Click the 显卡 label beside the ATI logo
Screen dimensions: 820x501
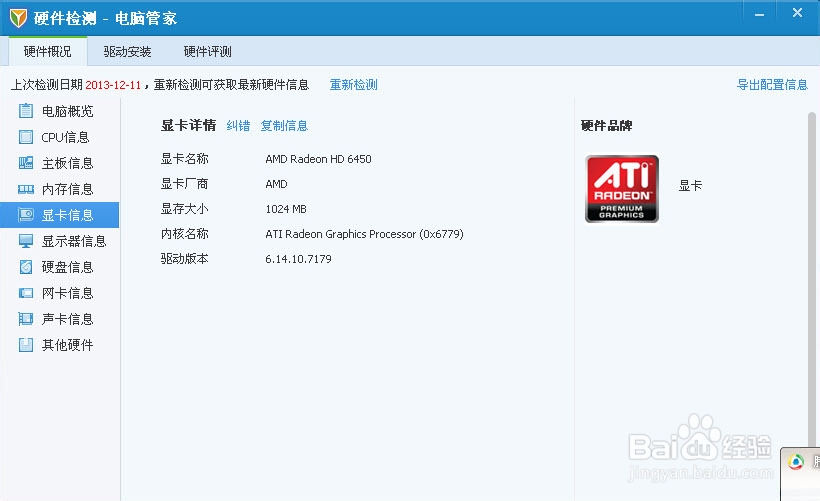click(690, 186)
